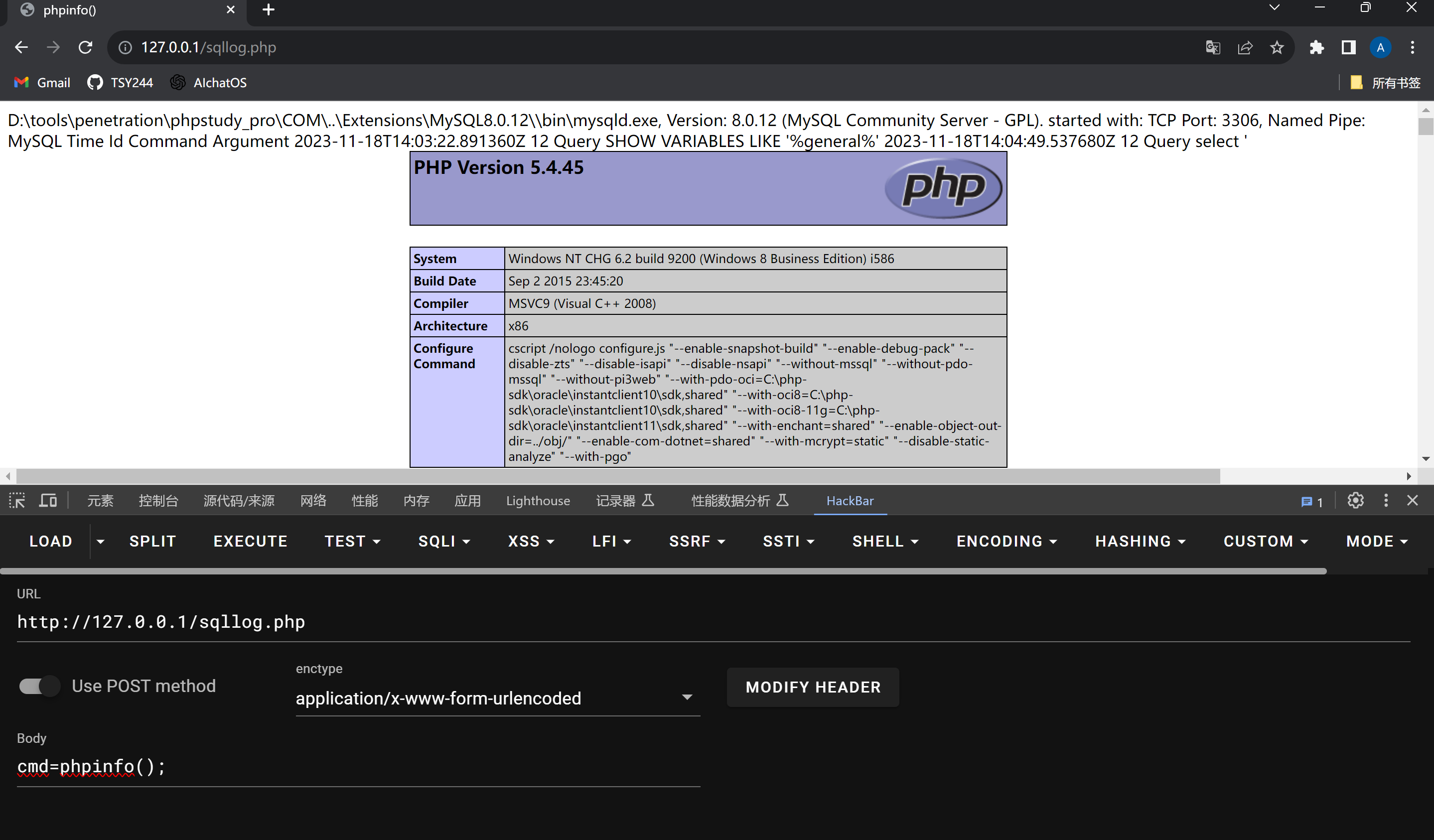1434x840 pixels.
Task: Expand the SHELL dropdown menu
Action: [885, 541]
